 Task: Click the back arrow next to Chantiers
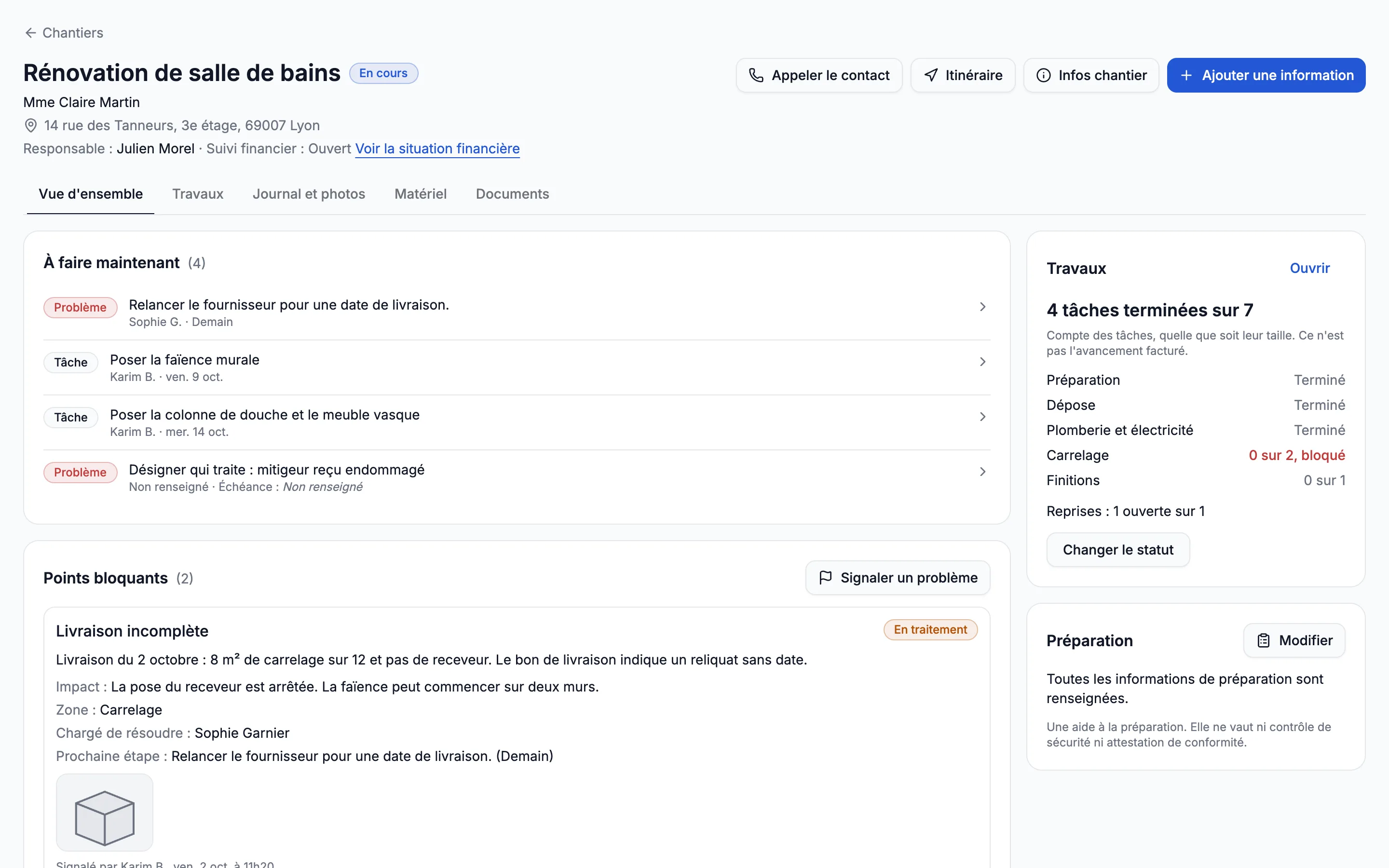pos(30,33)
